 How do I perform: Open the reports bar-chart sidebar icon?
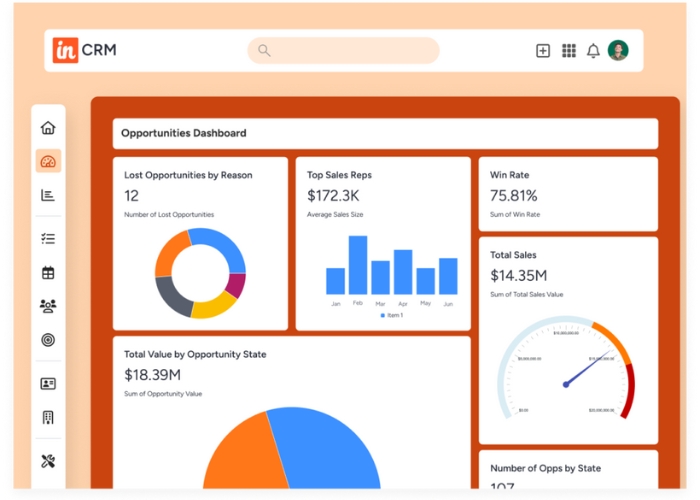pyautogui.click(x=48, y=195)
